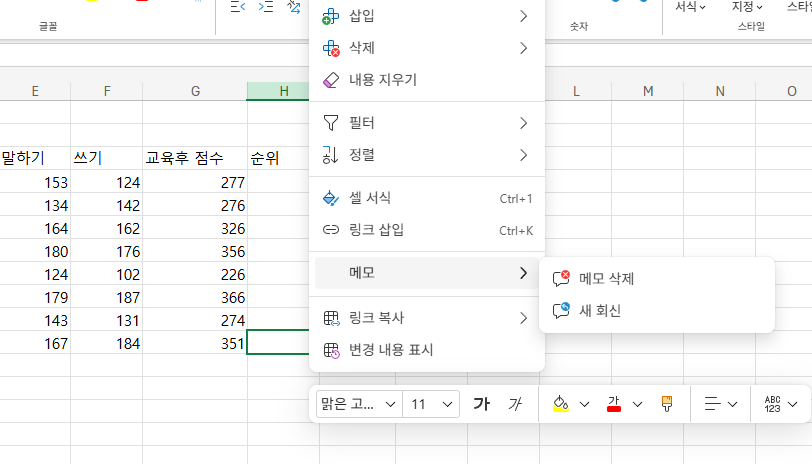Expand the 필터 submenu arrow

(524, 123)
